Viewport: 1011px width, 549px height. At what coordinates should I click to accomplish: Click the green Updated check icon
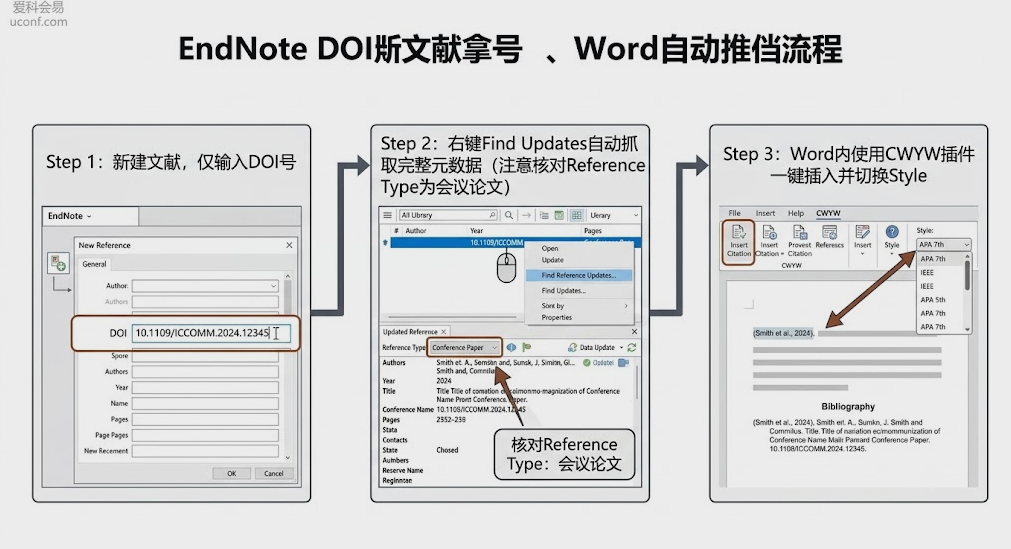587,363
